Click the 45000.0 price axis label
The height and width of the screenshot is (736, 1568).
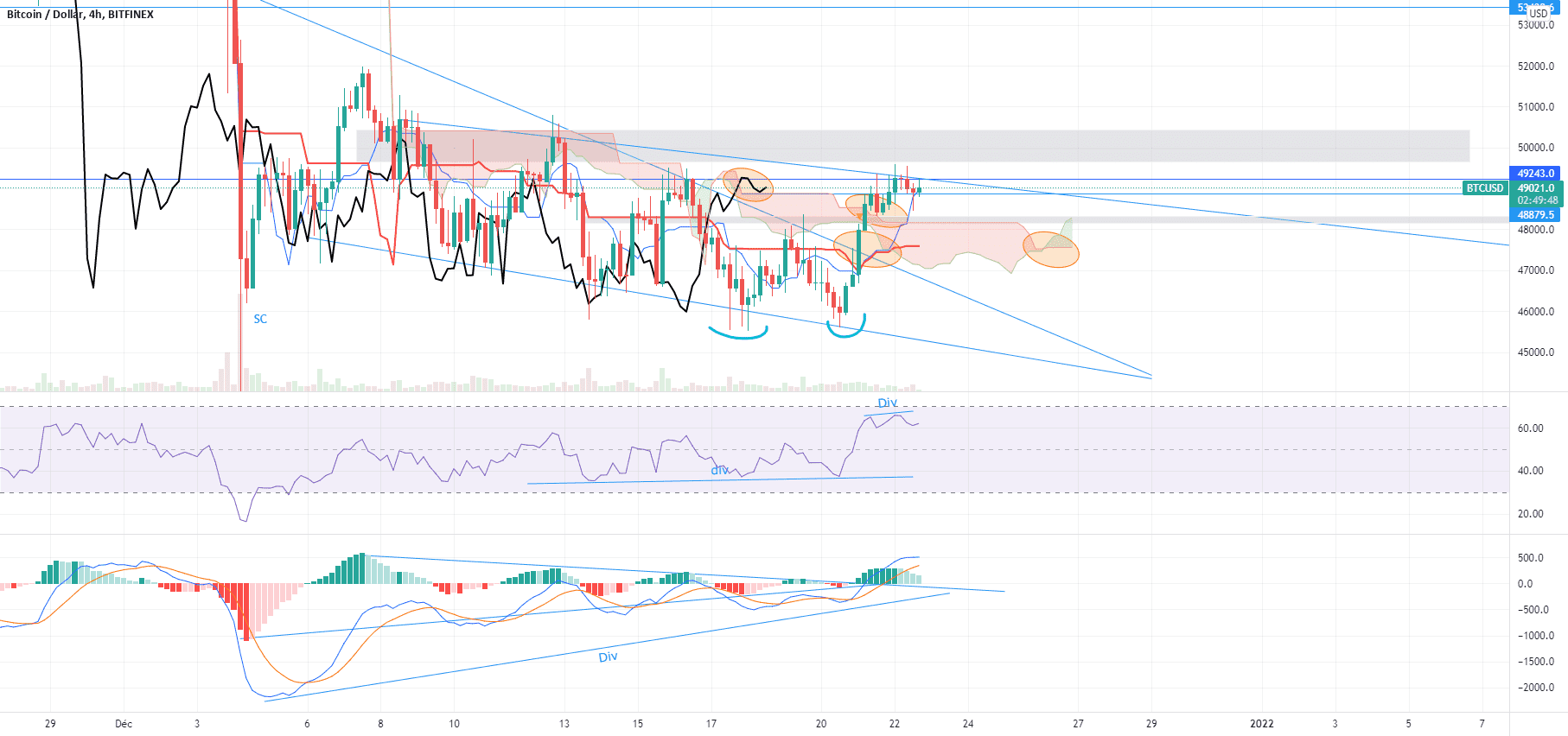[x=1536, y=352]
